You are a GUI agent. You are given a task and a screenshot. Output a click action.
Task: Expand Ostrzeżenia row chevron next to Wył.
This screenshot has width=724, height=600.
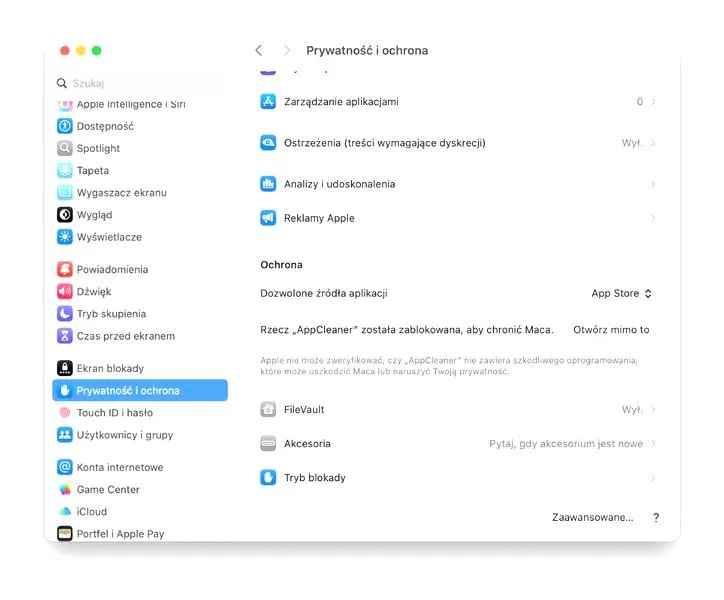(653, 143)
